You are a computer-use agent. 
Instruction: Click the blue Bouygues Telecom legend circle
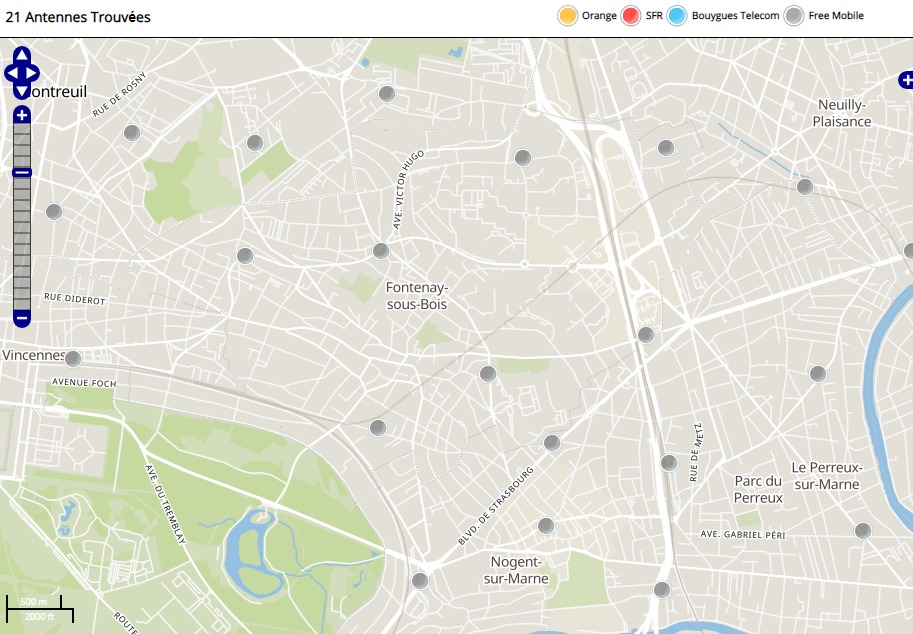click(677, 16)
